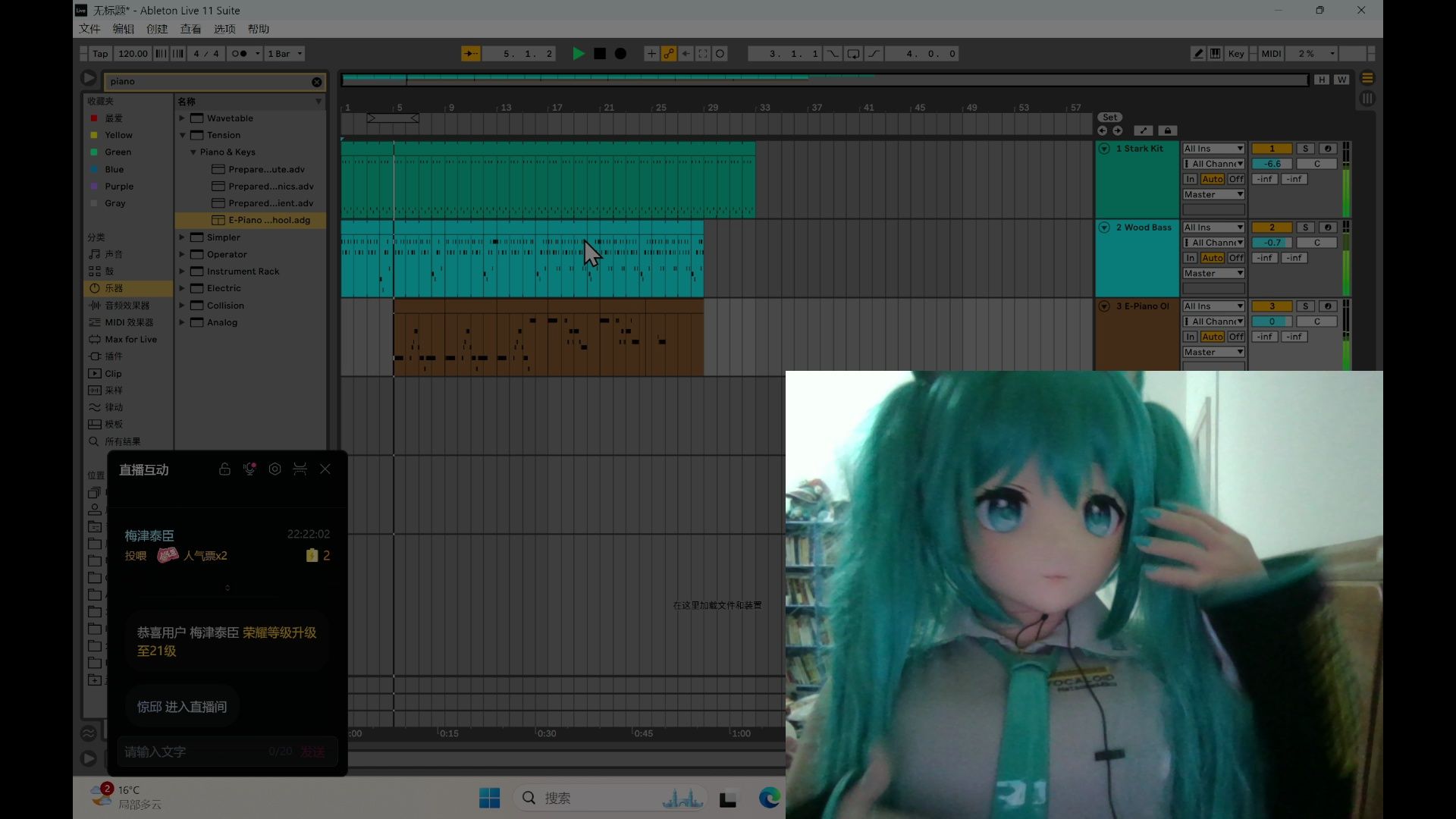Viewport: 1456px width, 819px height.
Task: Arm the Stark Kit track for recording
Action: [x=1327, y=149]
